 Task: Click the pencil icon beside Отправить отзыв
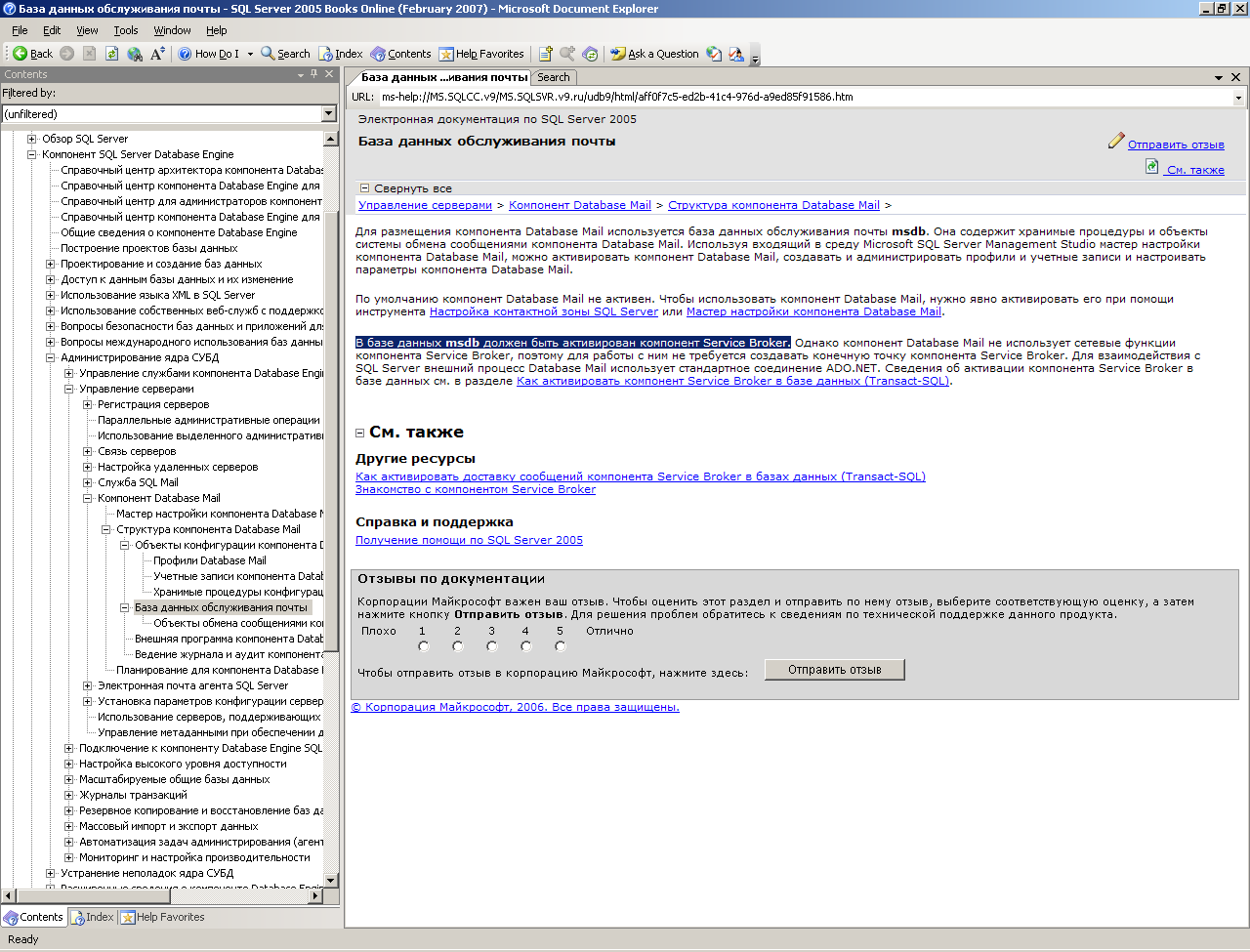point(1116,141)
